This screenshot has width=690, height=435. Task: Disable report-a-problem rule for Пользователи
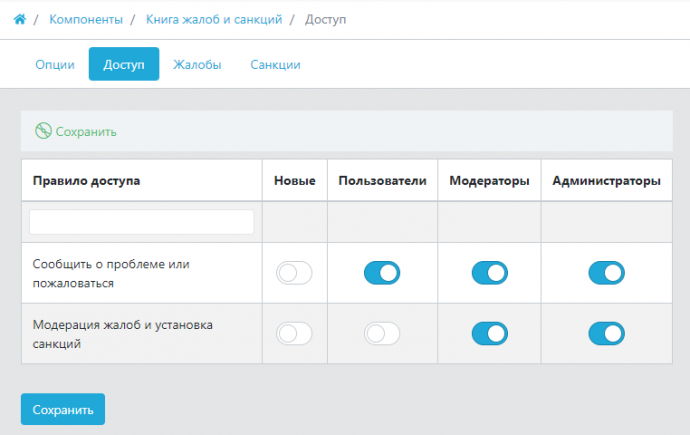tap(382, 273)
